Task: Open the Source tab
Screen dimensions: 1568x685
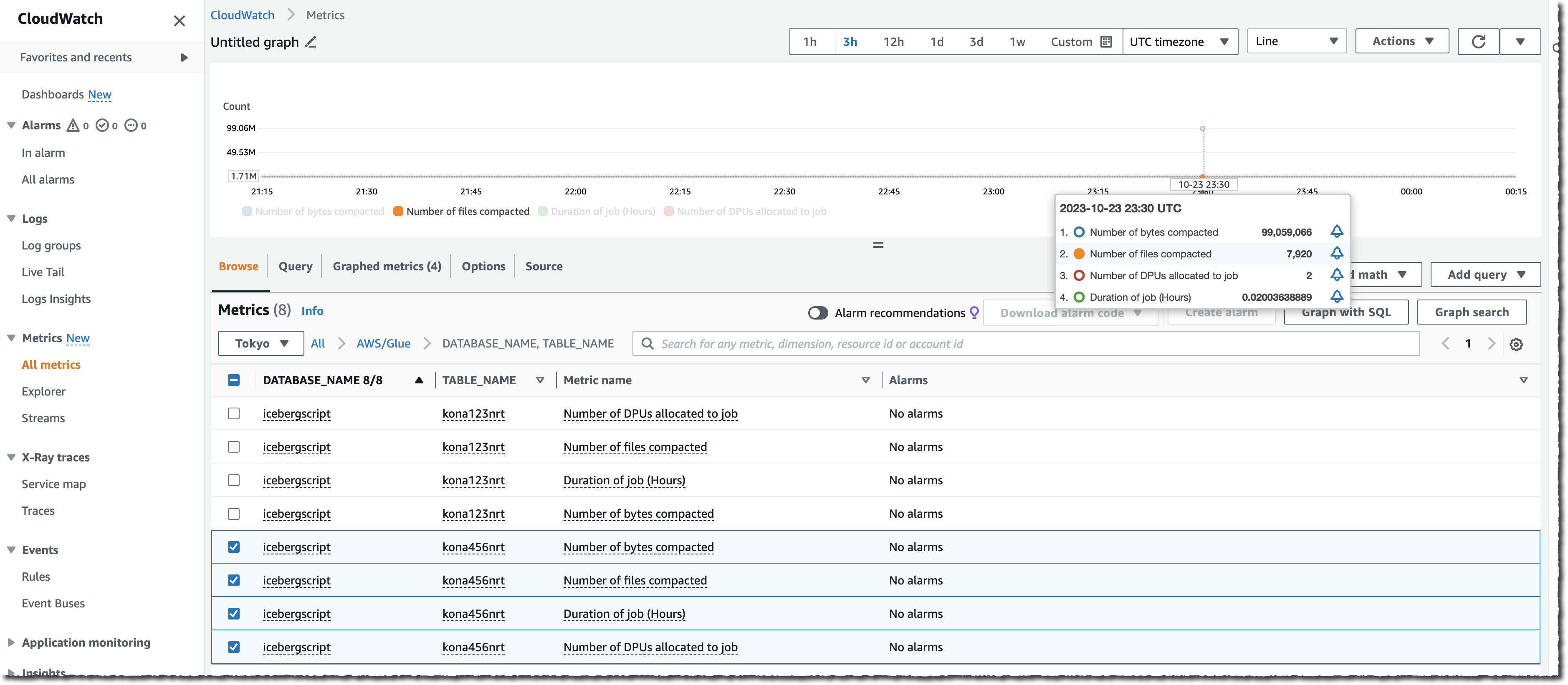Action: coord(544,267)
